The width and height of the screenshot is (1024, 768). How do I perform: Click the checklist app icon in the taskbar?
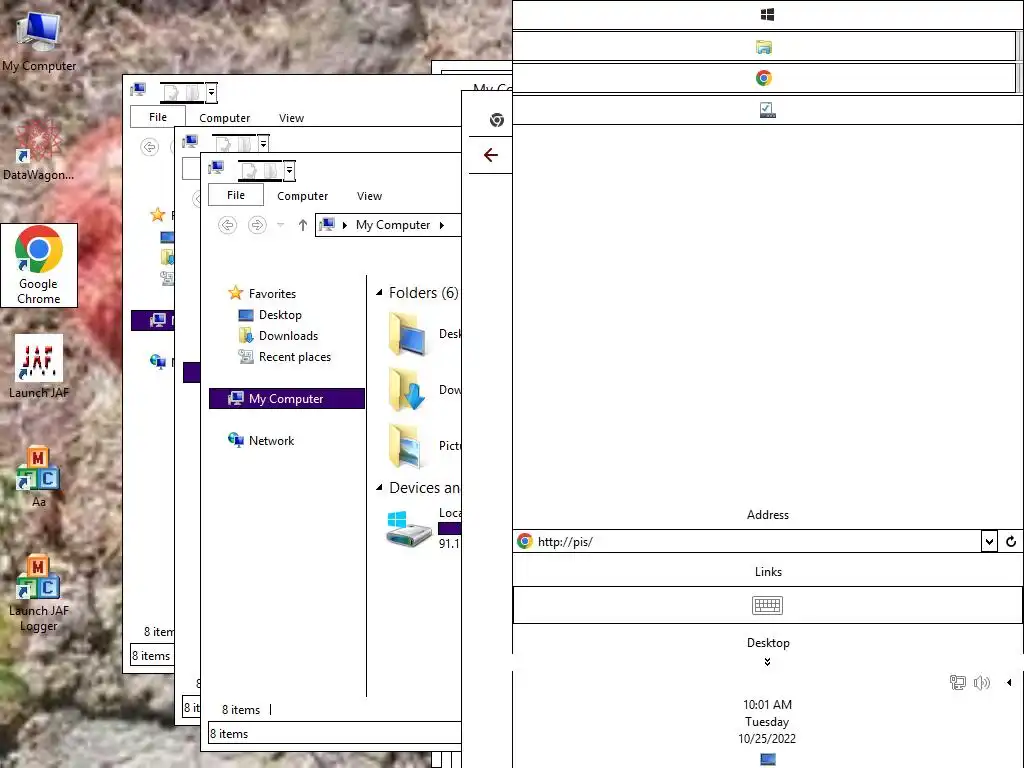pyautogui.click(x=767, y=110)
